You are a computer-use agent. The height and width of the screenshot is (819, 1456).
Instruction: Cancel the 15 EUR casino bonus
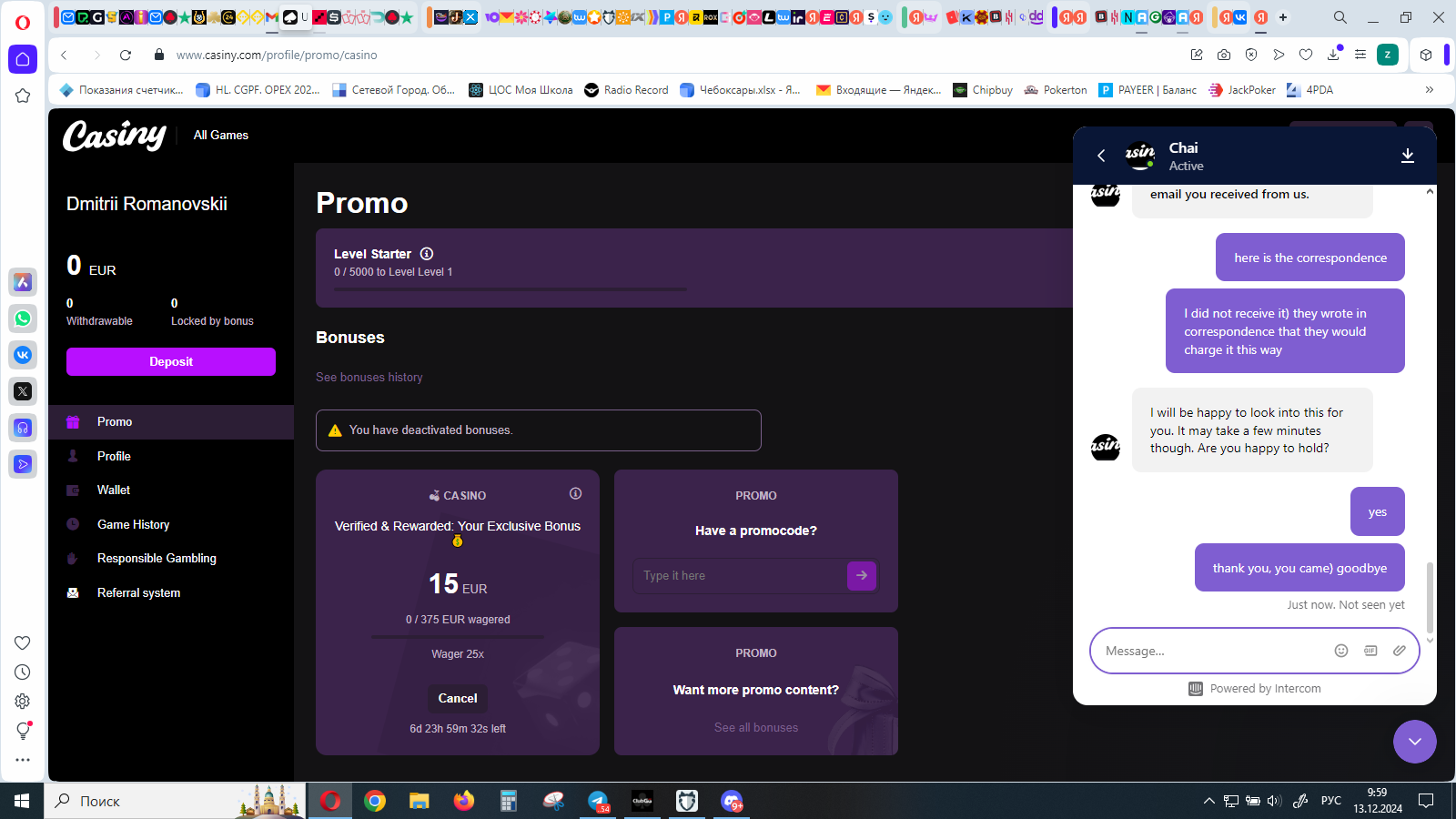click(x=458, y=698)
